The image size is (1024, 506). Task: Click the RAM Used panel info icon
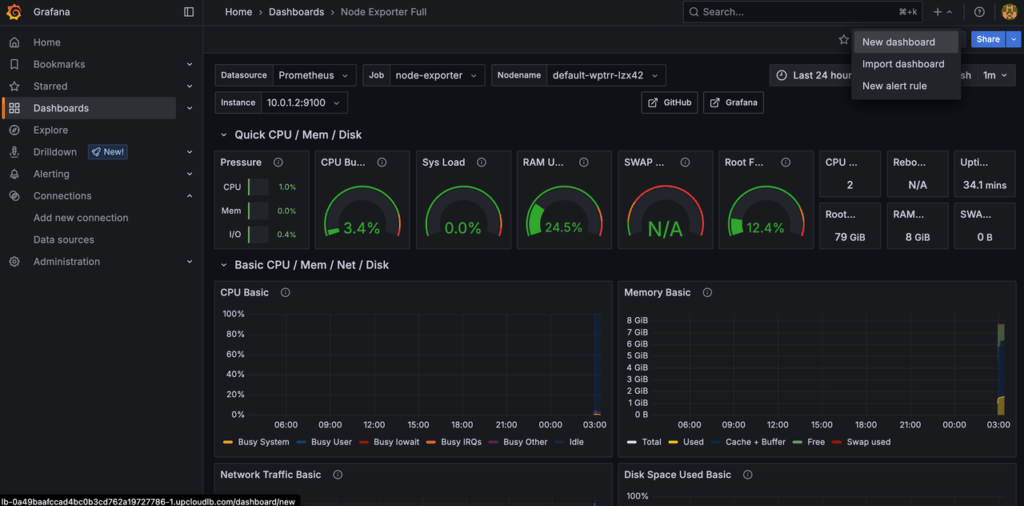tap(584, 163)
